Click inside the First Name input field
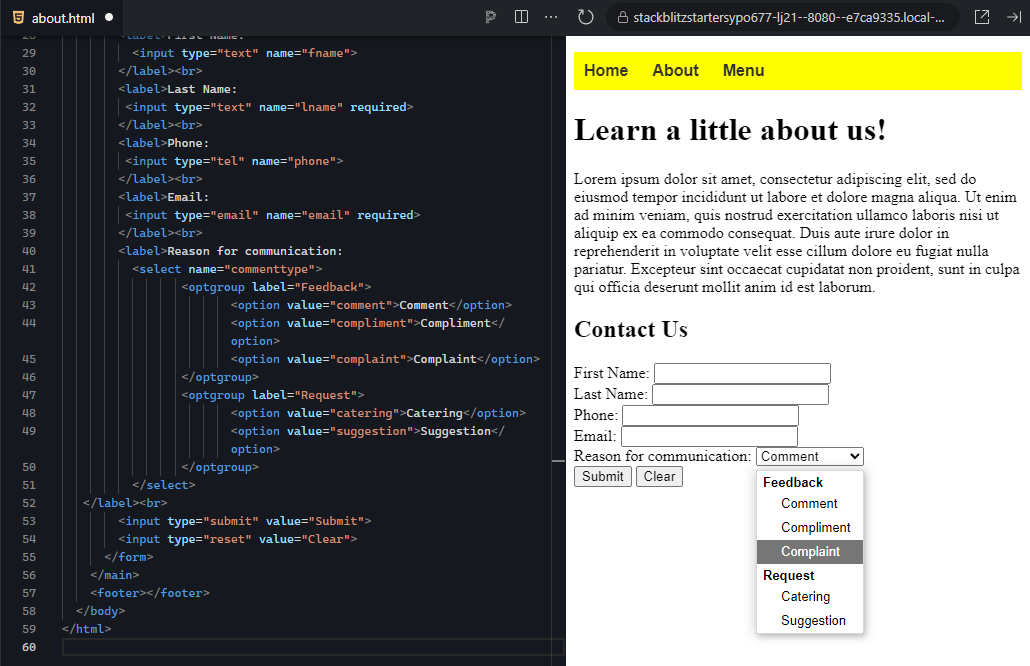This screenshot has height=666, width=1030. click(x=741, y=373)
